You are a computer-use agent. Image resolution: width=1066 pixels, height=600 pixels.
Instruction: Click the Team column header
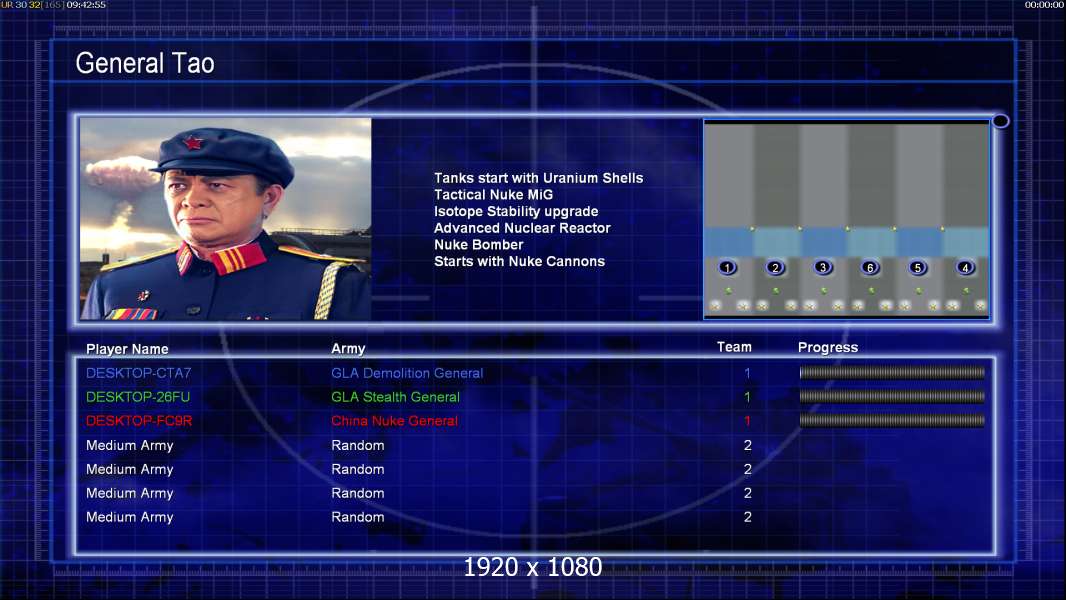734,347
